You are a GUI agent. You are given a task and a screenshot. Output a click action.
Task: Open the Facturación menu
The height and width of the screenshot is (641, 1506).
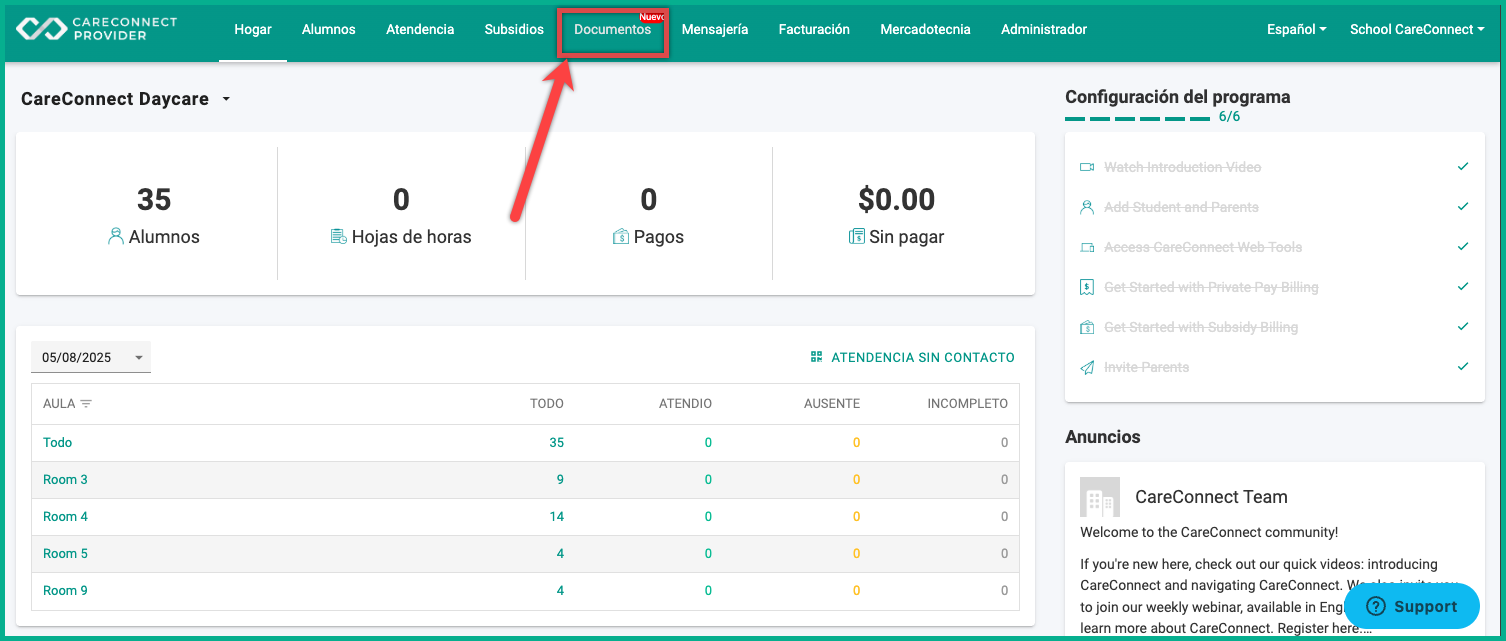[814, 29]
